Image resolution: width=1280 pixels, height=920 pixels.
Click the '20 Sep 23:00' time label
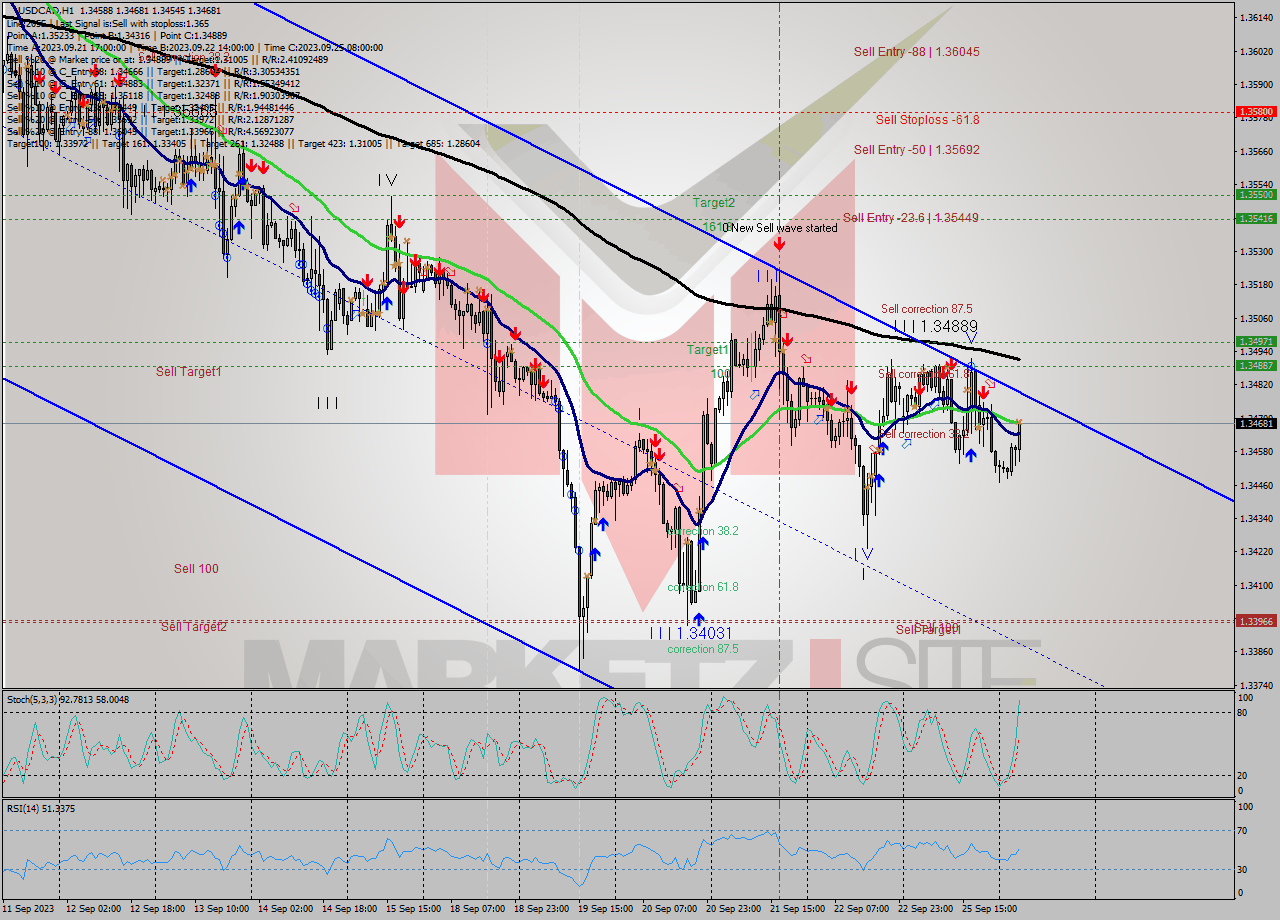(x=734, y=908)
